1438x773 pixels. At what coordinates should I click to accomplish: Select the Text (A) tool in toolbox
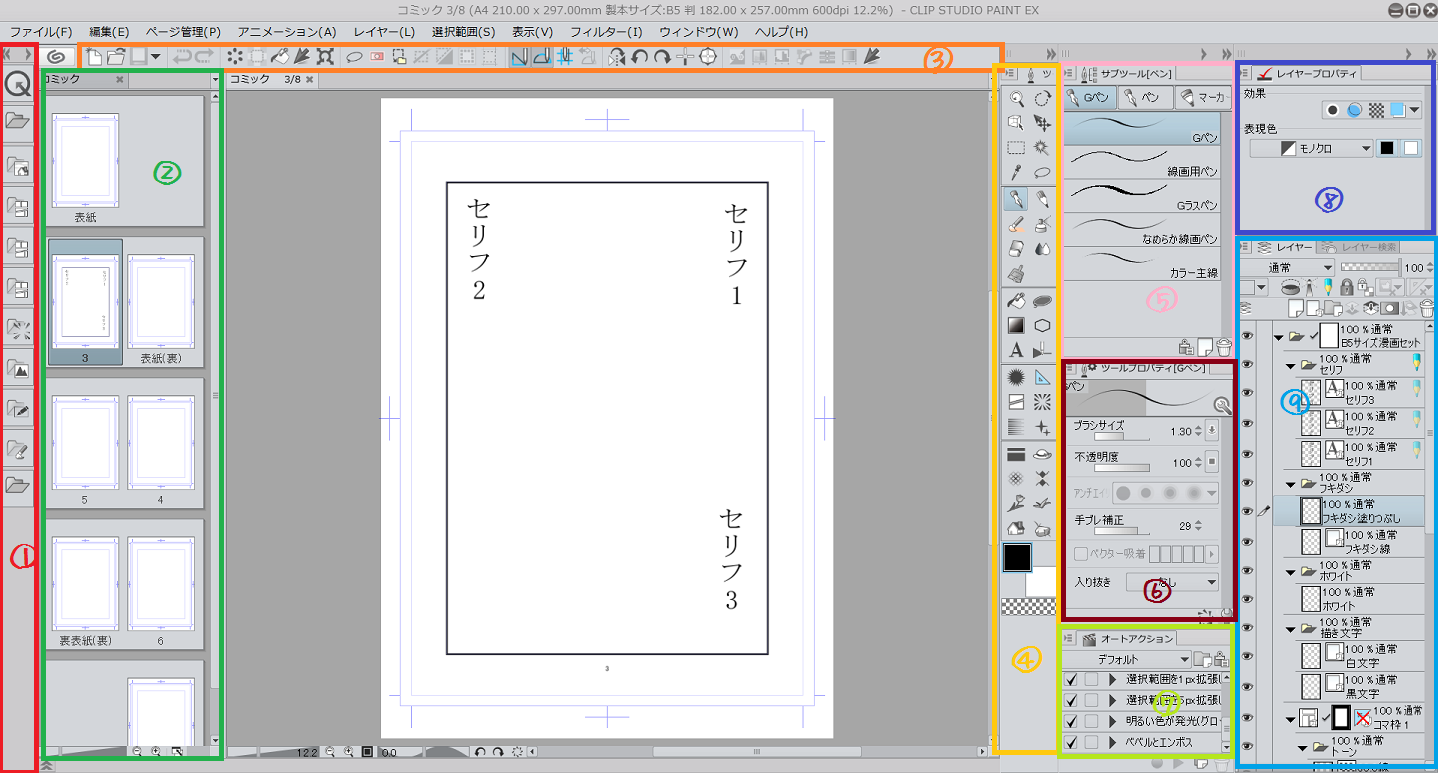(x=1016, y=350)
